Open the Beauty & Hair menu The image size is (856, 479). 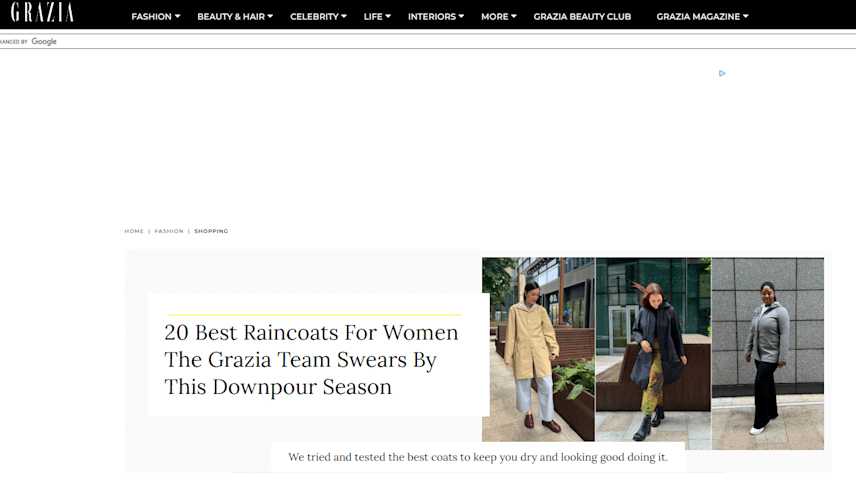click(231, 16)
